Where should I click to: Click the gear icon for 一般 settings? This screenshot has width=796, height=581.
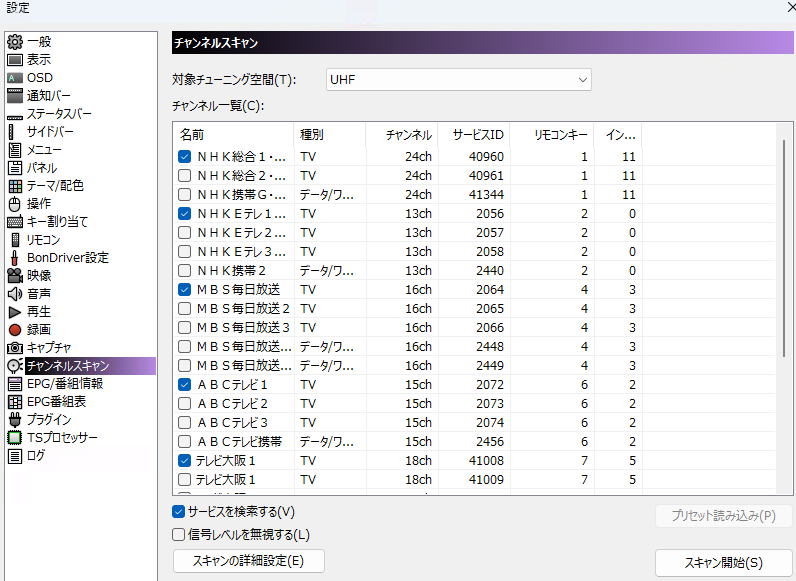[x=15, y=42]
